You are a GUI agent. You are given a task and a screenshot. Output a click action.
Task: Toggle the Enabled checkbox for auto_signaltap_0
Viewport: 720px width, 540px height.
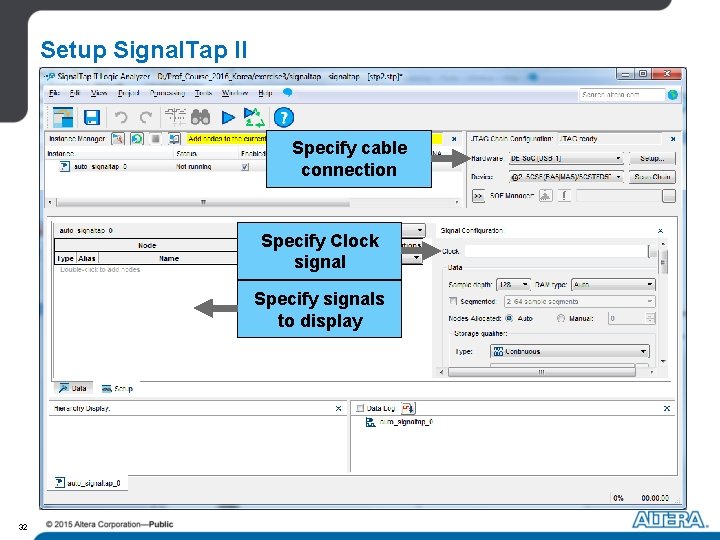pyautogui.click(x=245, y=167)
